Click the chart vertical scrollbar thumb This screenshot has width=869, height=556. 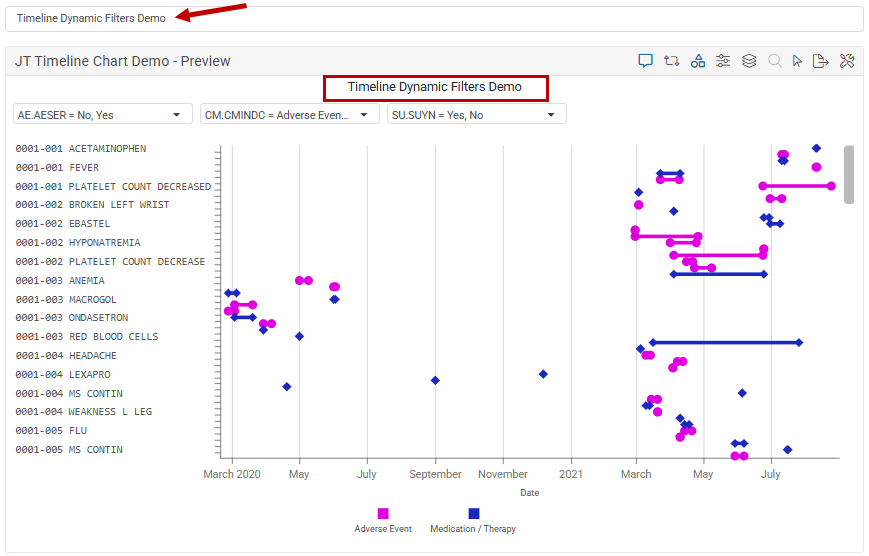[848, 175]
